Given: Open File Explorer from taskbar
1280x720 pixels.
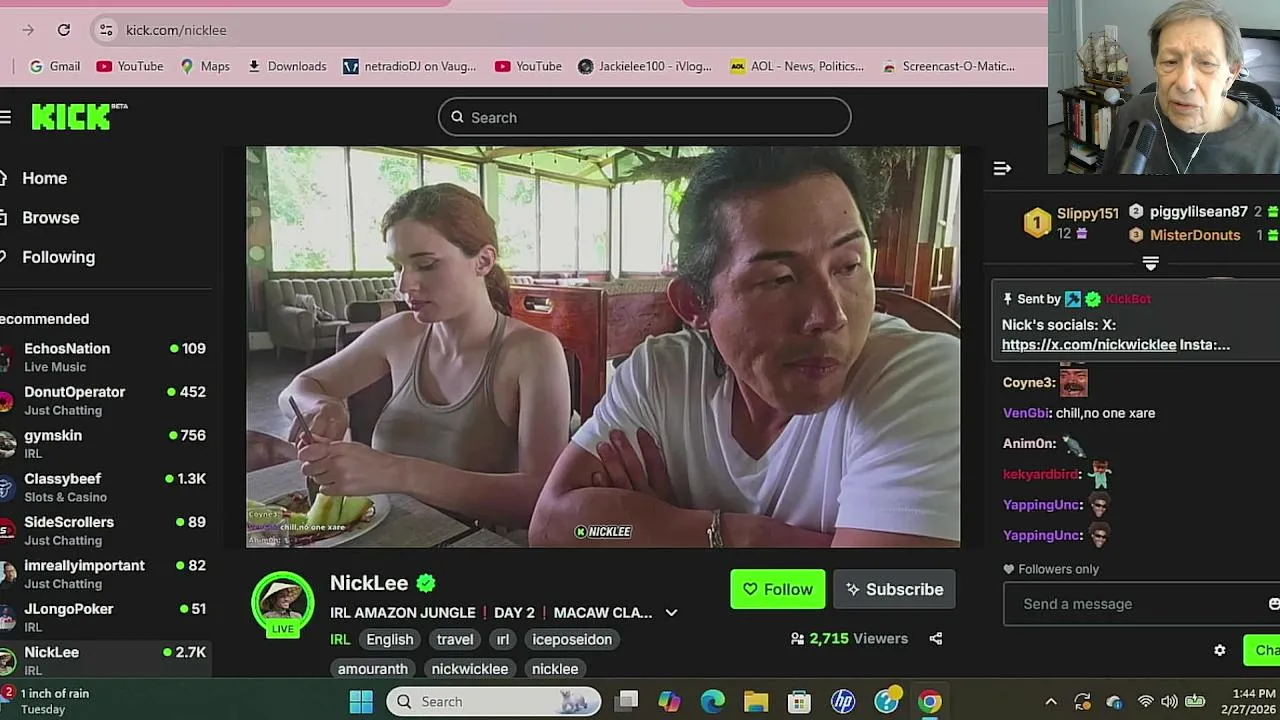Looking at the screenshot, I should click(x=756, y=701).
